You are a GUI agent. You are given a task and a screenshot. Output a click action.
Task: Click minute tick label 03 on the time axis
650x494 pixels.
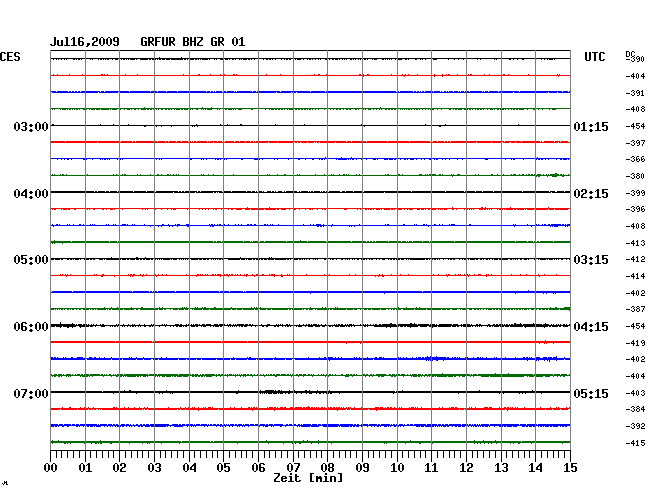[x=155, y=468]
